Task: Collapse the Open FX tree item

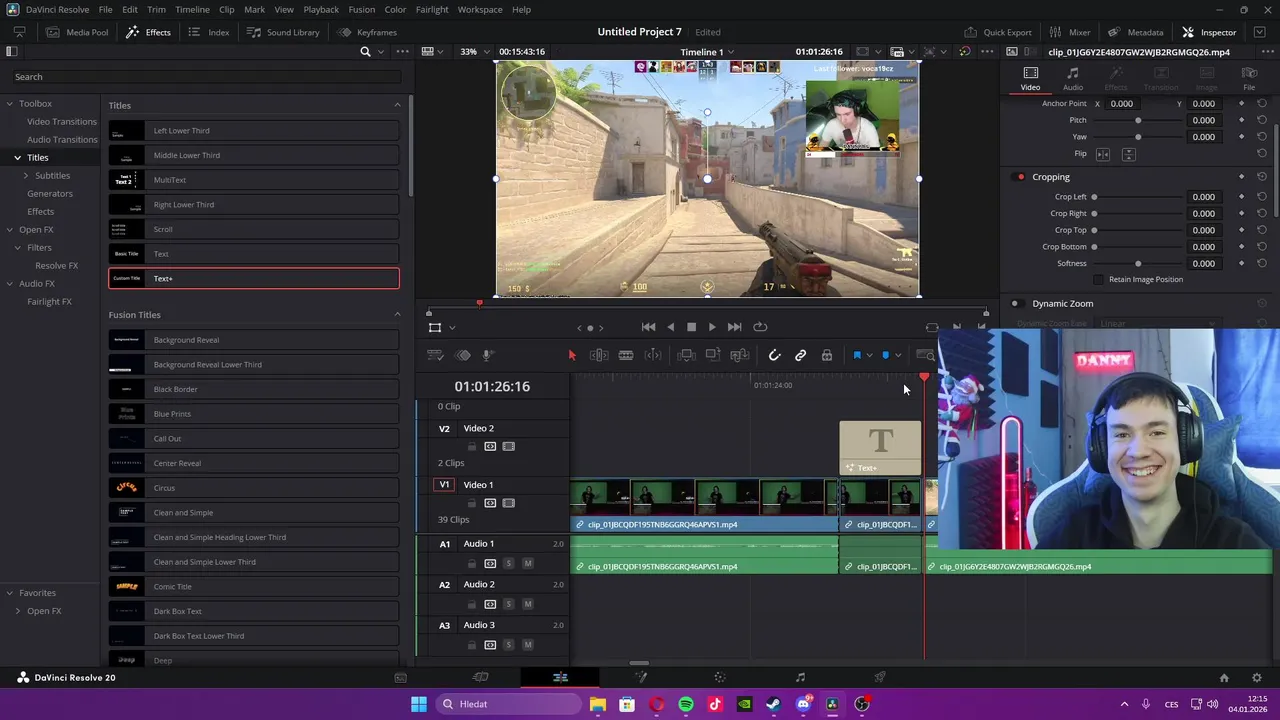Action: [9, 229]
